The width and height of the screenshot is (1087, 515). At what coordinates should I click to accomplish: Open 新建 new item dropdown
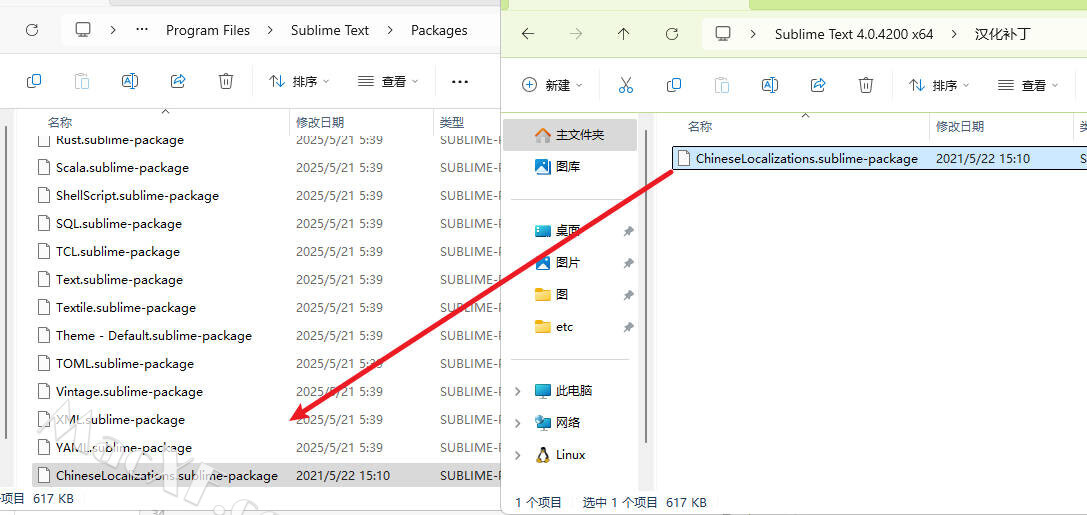click(552, 85)
